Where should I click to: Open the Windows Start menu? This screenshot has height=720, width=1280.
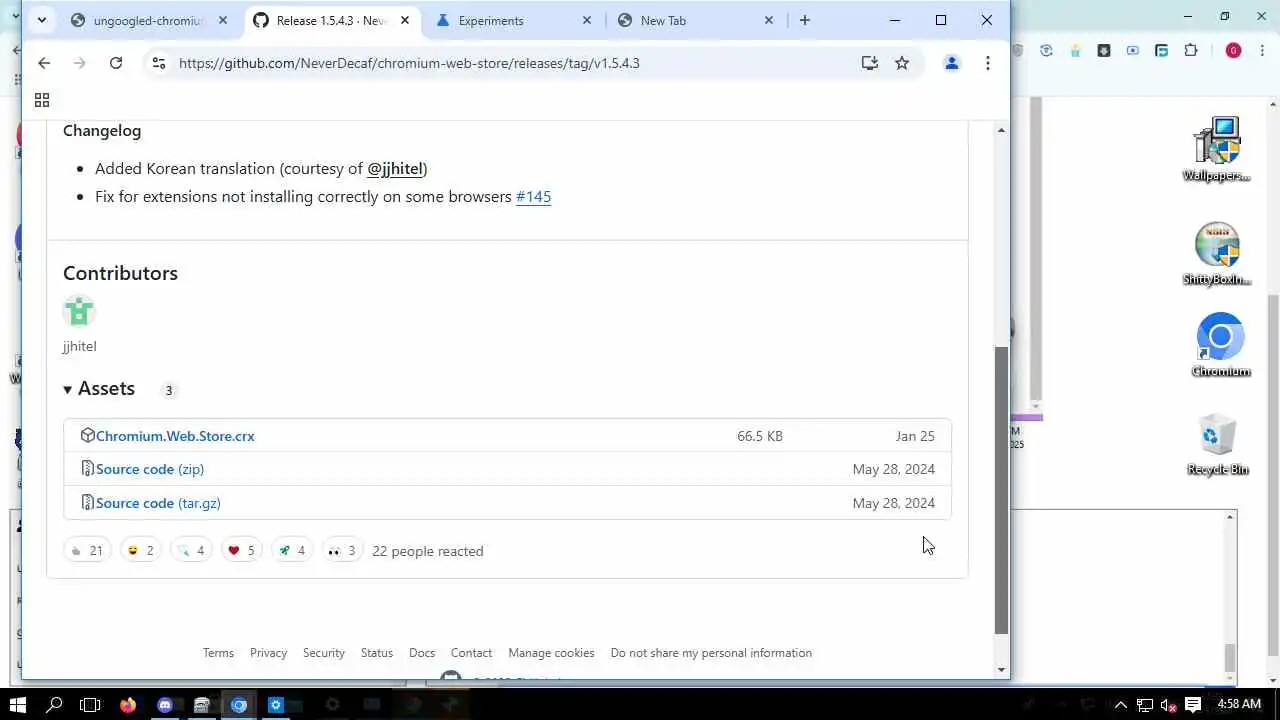click(x=18, y=705)
